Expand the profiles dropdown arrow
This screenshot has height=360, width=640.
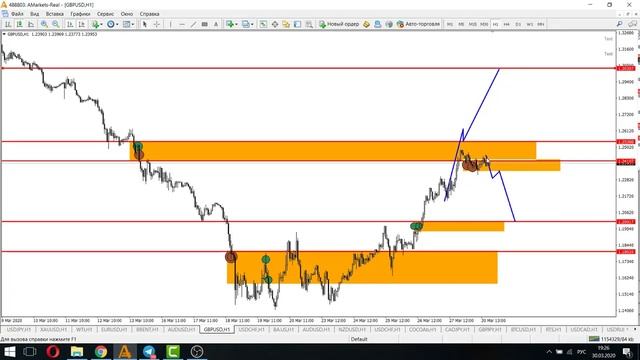coord(252,24)
